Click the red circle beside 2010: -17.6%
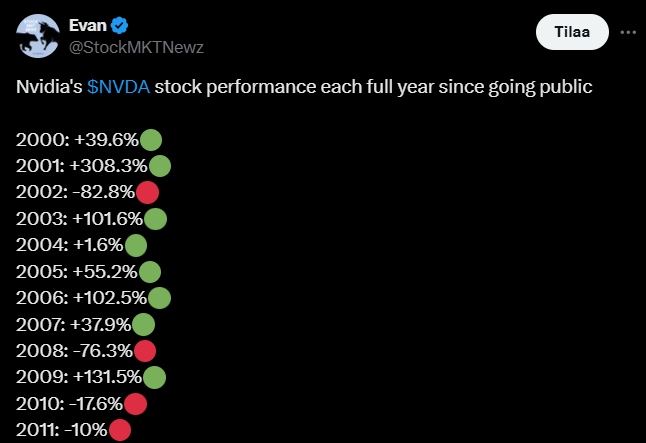This screenshot has height=443, width=646. point(135,404)
